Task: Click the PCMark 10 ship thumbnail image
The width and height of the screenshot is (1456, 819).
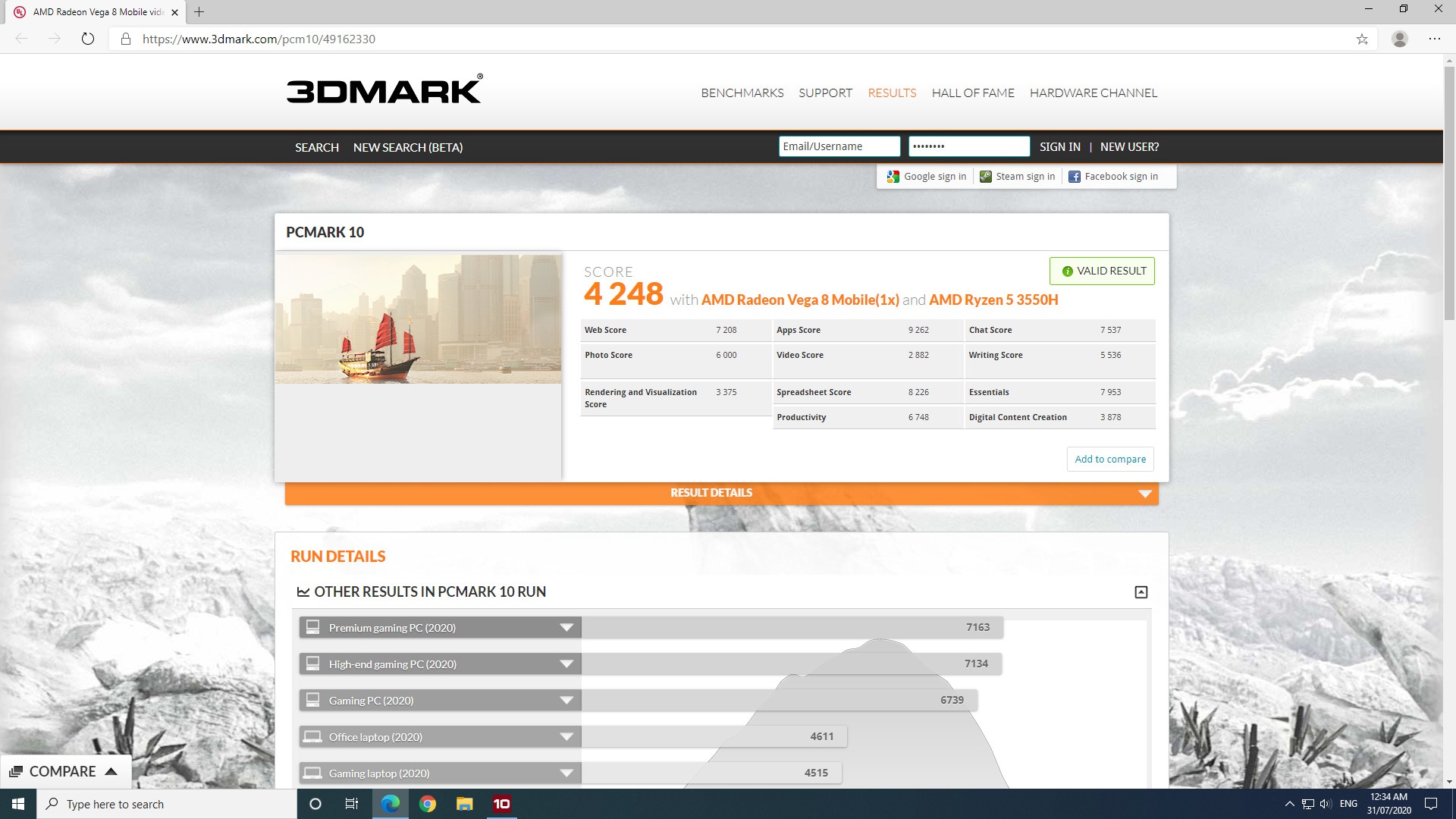Action: 418,319
